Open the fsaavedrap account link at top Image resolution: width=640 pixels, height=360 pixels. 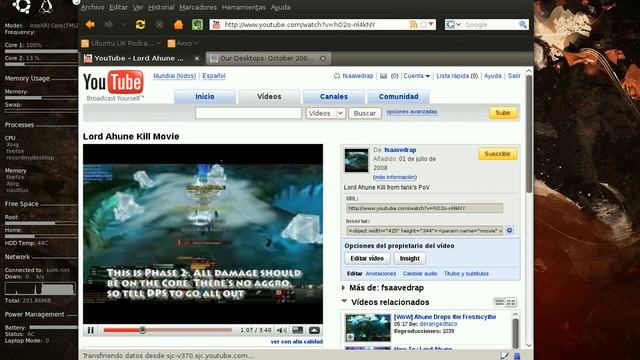[358, 76]
